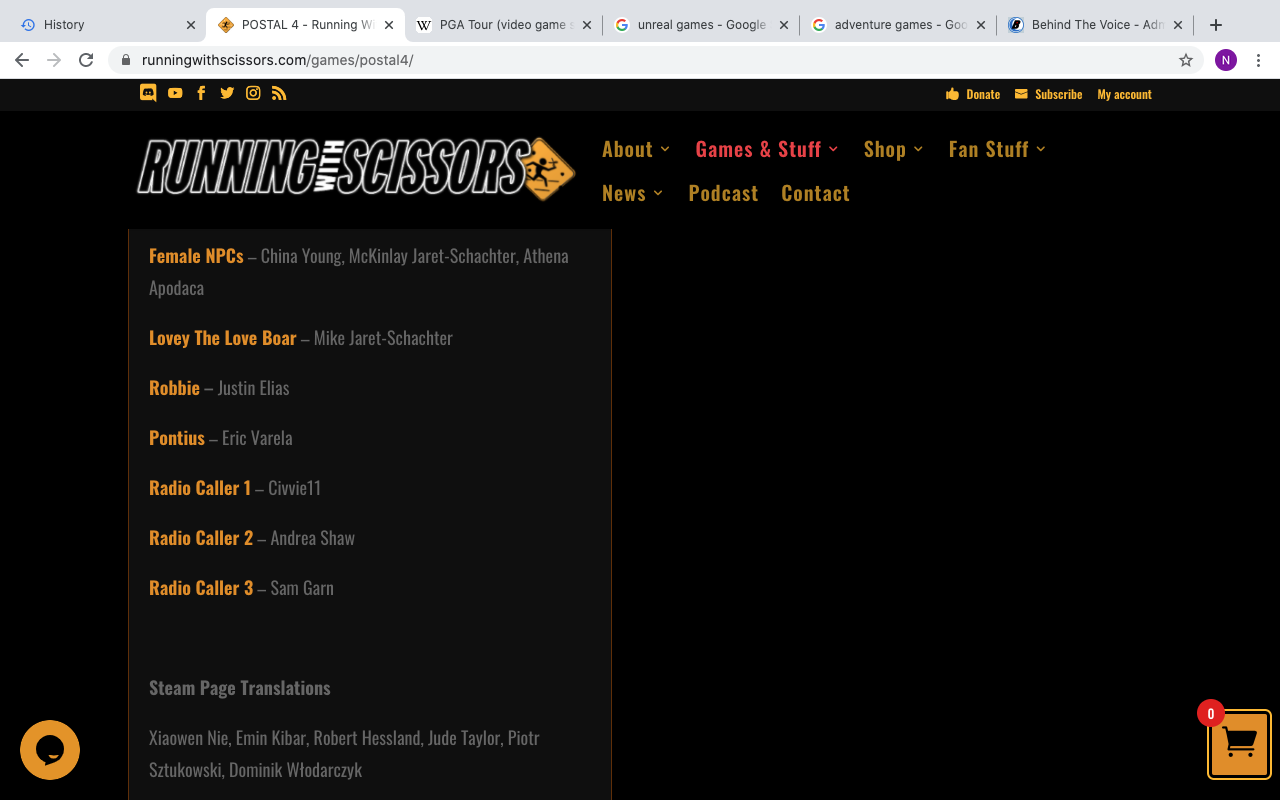Image resolution: width=1280 pixels, height=800 pixels.
Task: Open the chat support bubble
Action: coord(50,750)
